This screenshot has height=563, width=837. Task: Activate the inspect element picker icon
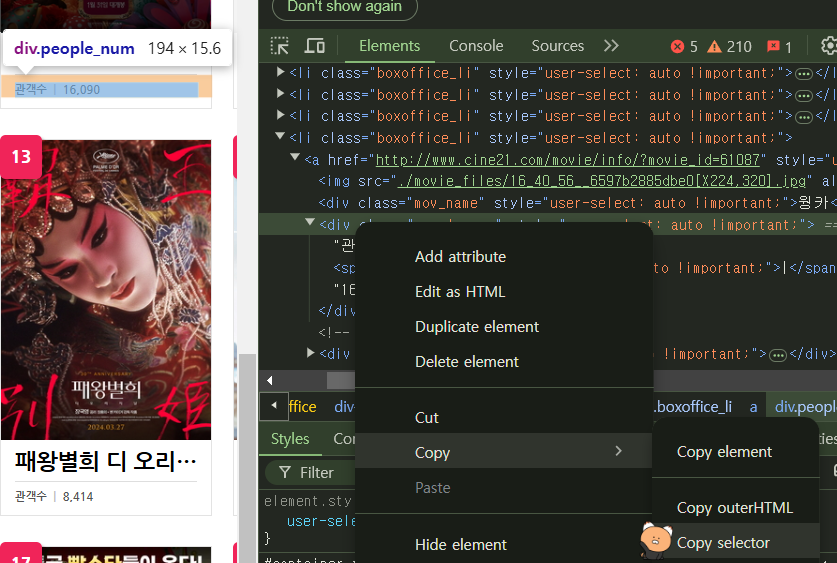pyautogui.click(x=279, y=46)
